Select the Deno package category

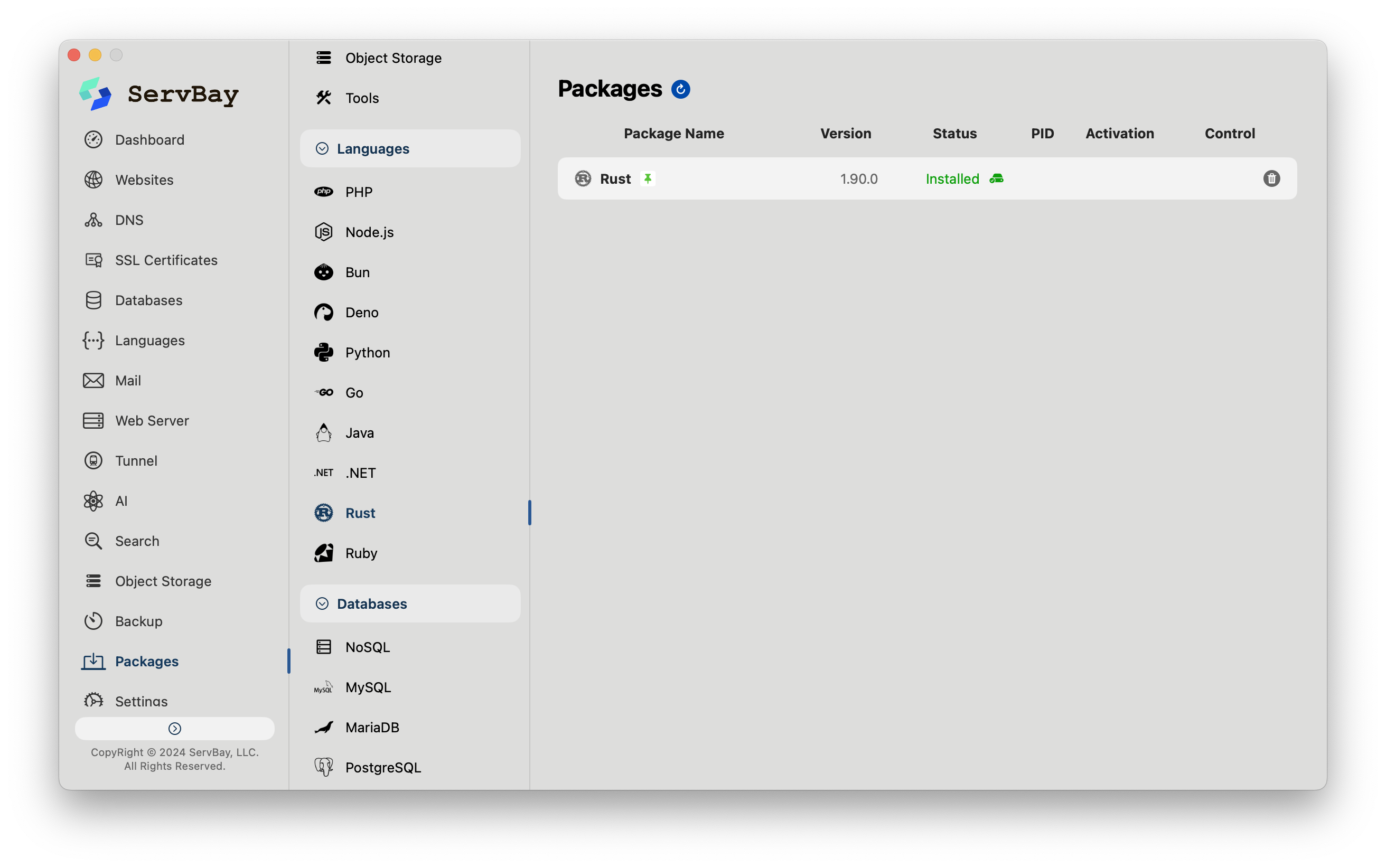pos(362,312)
